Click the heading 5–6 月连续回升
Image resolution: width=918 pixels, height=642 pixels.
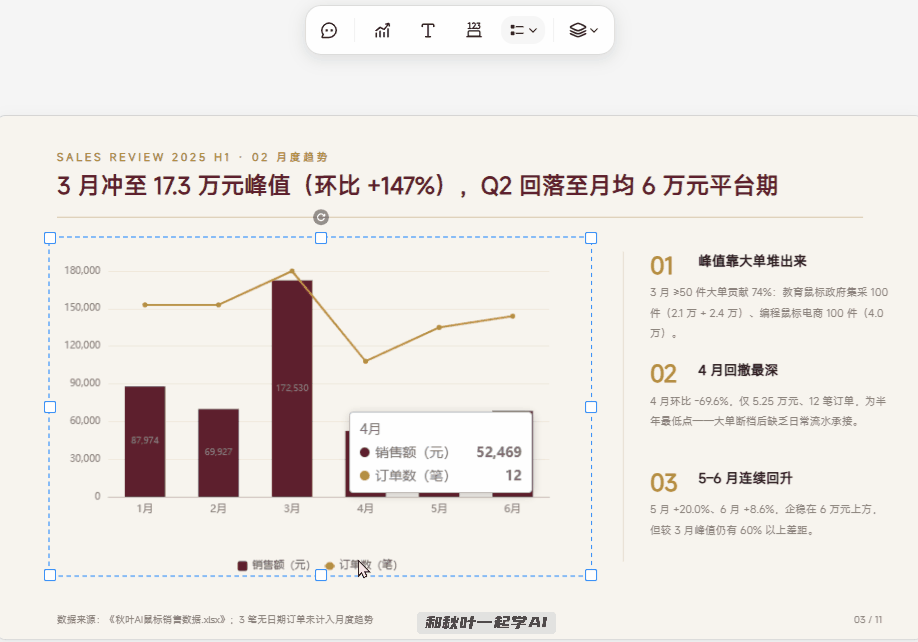pos(745,479)
